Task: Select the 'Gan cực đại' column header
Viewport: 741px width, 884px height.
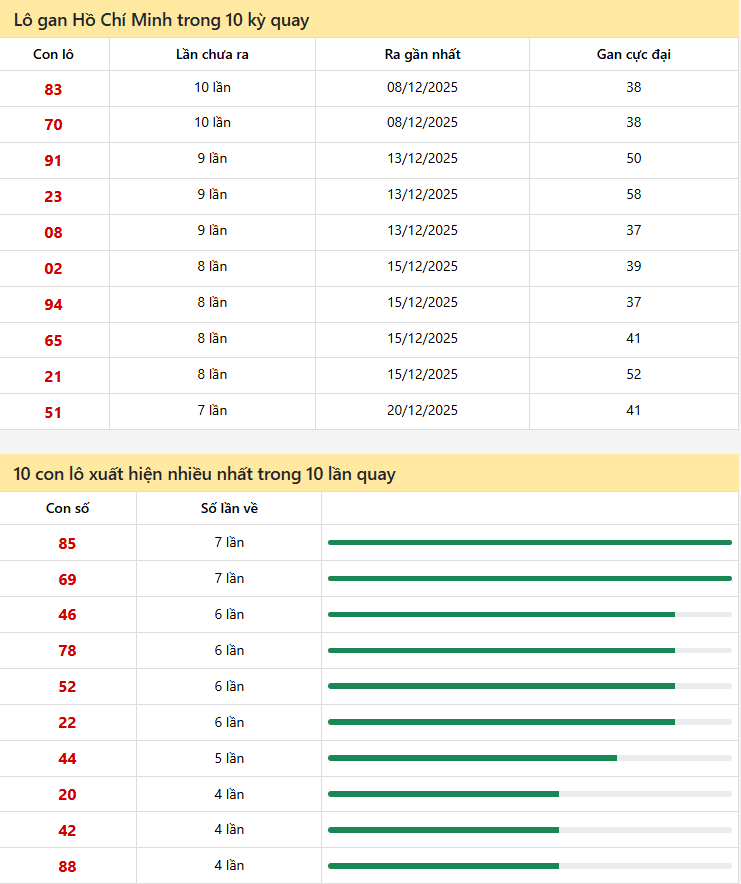Action: [x=633, y=54]
